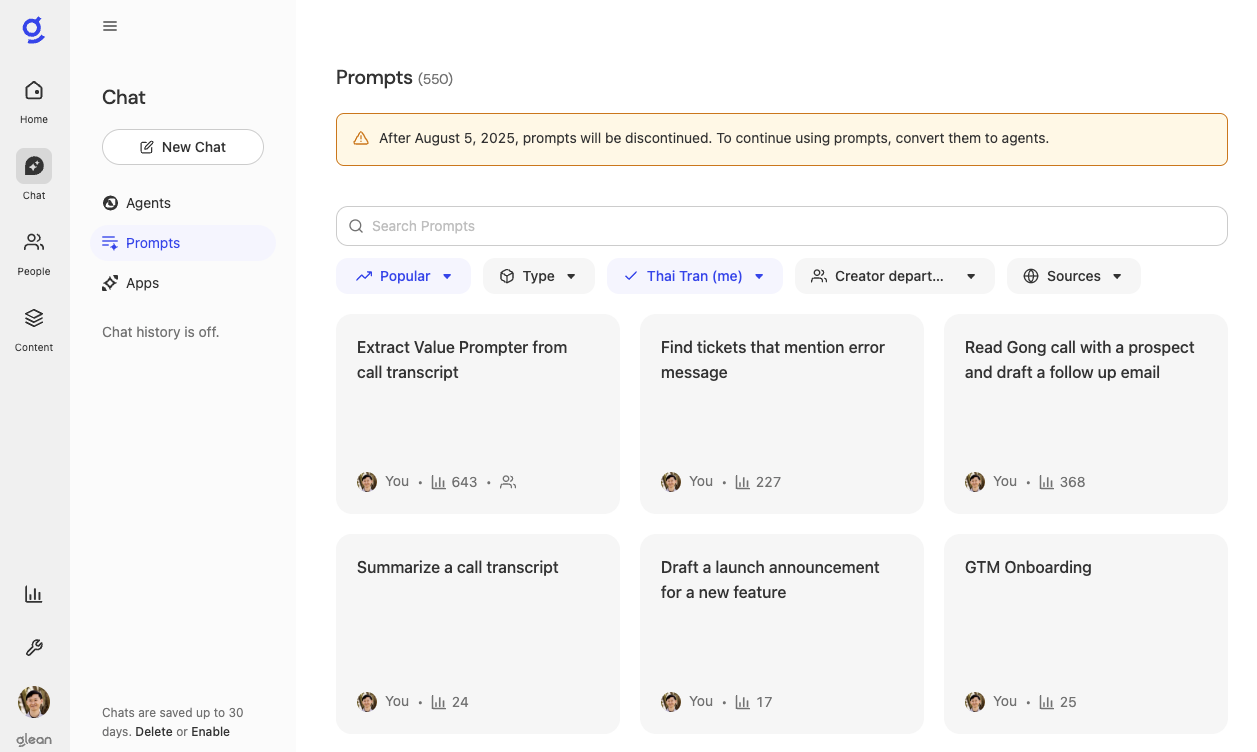Select Apps in the Chat menu
Screen dimensions: 1257x752
pyautogui.click(x=142, y=283)
